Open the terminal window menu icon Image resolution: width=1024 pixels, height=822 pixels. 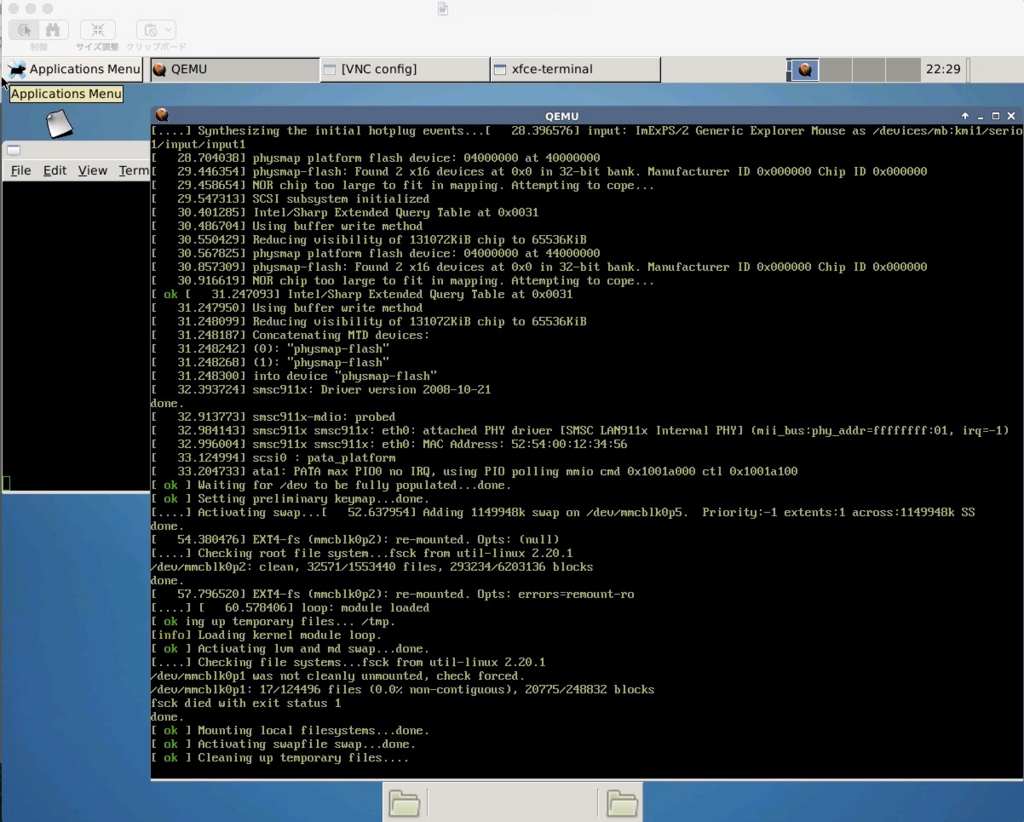[14, 150]
